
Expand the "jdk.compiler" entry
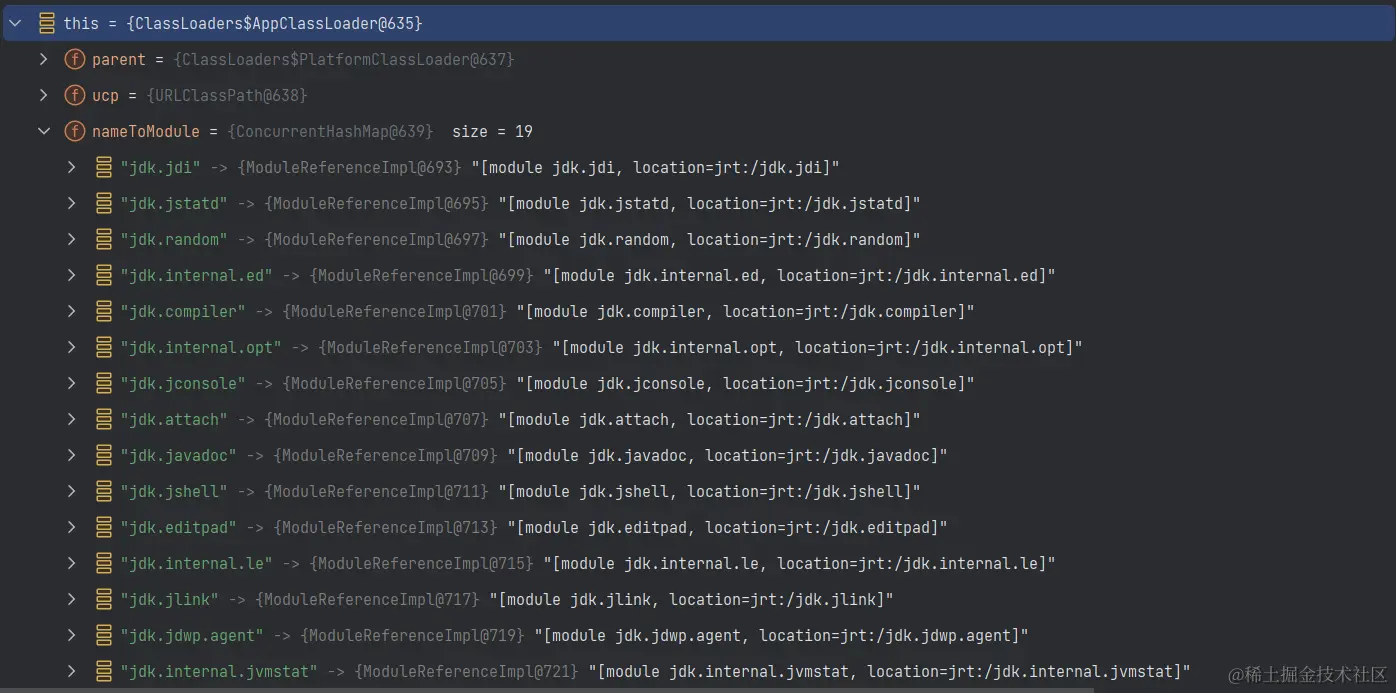71,311
